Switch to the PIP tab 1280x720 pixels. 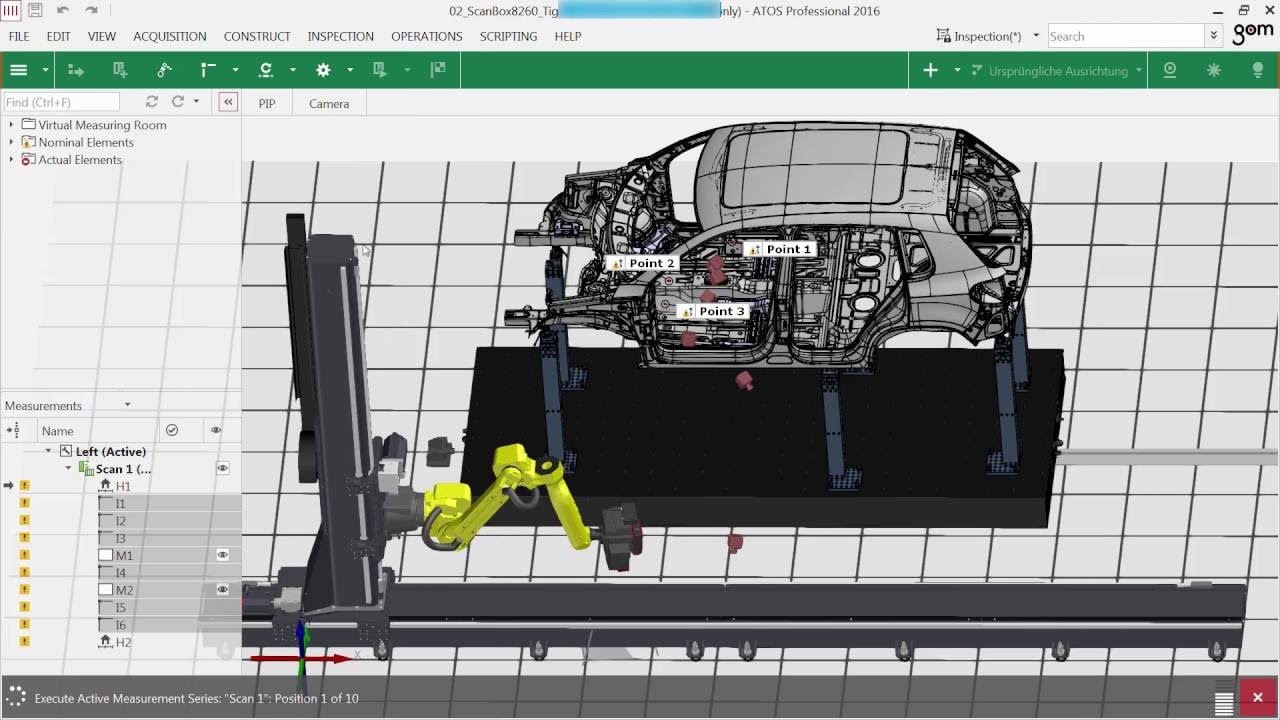[x=267, y=104]
